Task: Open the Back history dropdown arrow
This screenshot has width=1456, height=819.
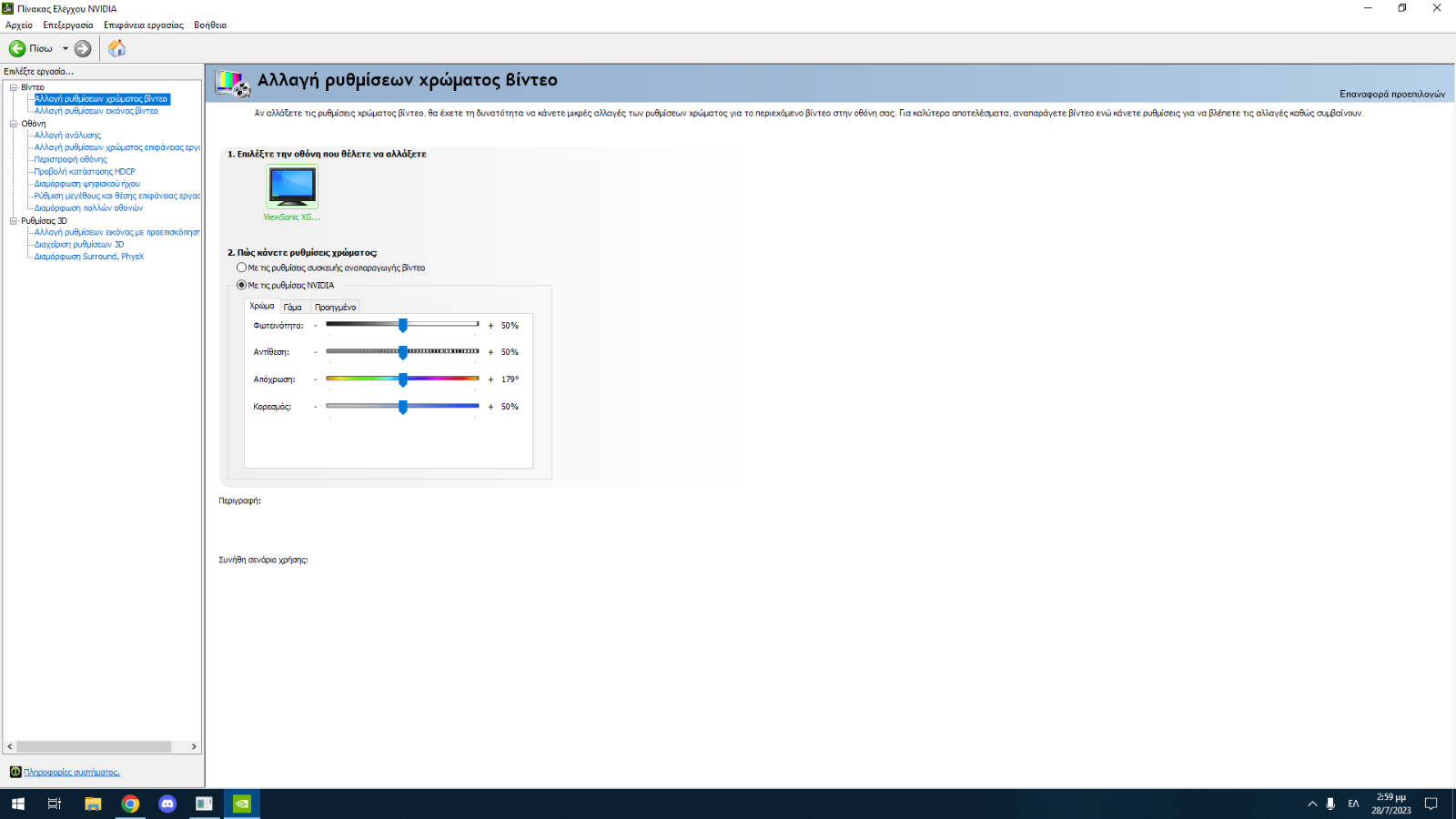Action: click(x=66, y=48)
